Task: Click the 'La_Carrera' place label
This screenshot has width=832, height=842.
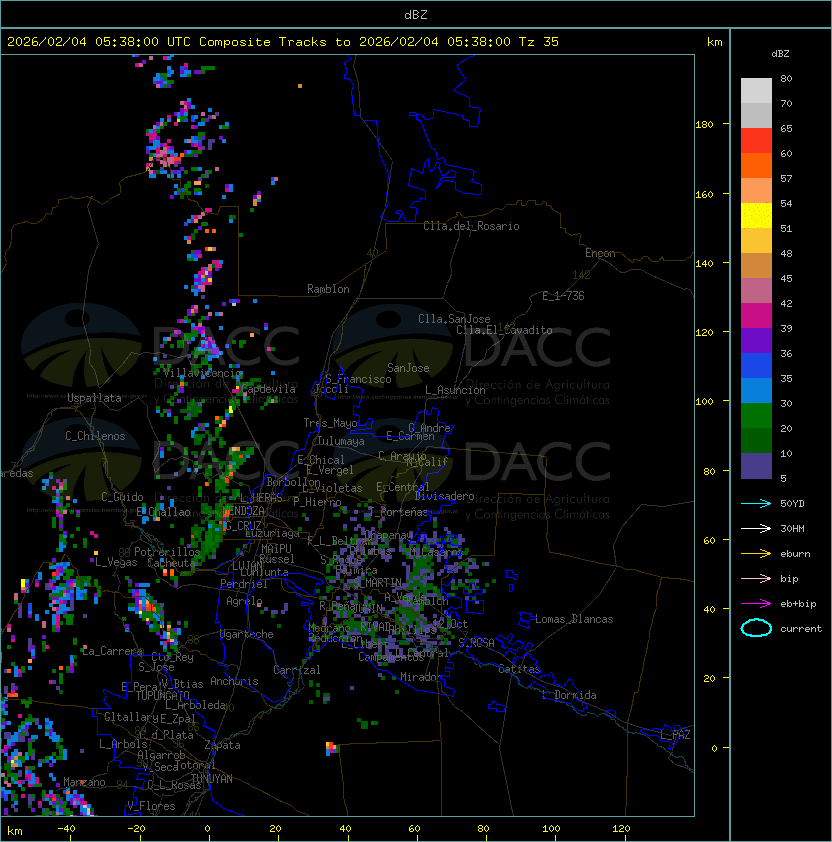Action: pos(112,651)
